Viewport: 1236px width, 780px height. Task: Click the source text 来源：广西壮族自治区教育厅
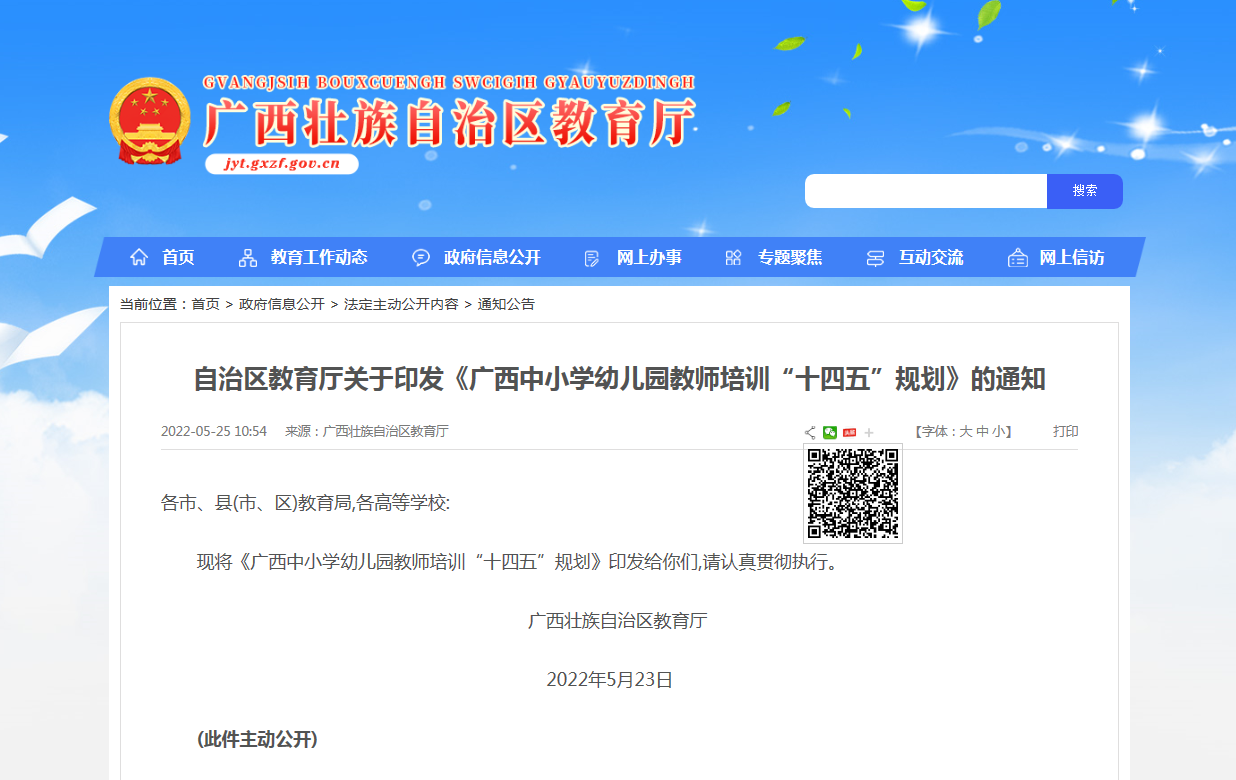coord(367,432)
